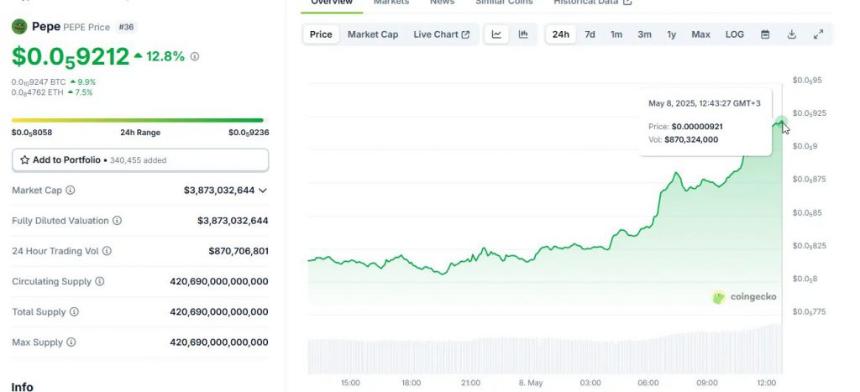Open the calendar date range picker
This screenshot has height=392, width=860.
(x=765, y=35)
